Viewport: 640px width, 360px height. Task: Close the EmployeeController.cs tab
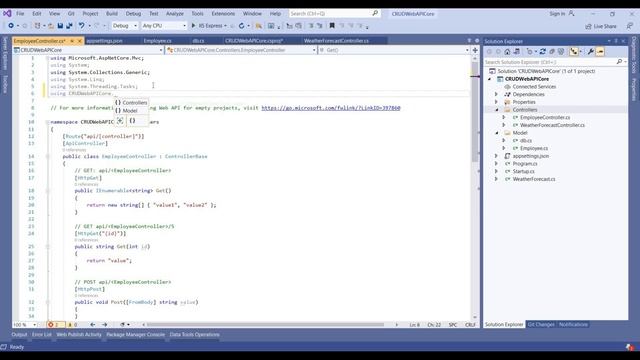(80, 41)
